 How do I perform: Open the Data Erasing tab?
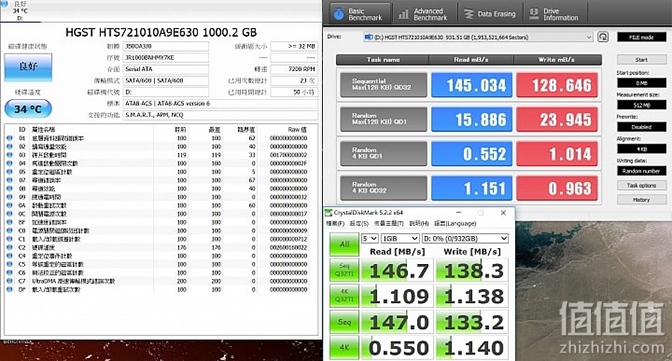[x=491, y=14]
